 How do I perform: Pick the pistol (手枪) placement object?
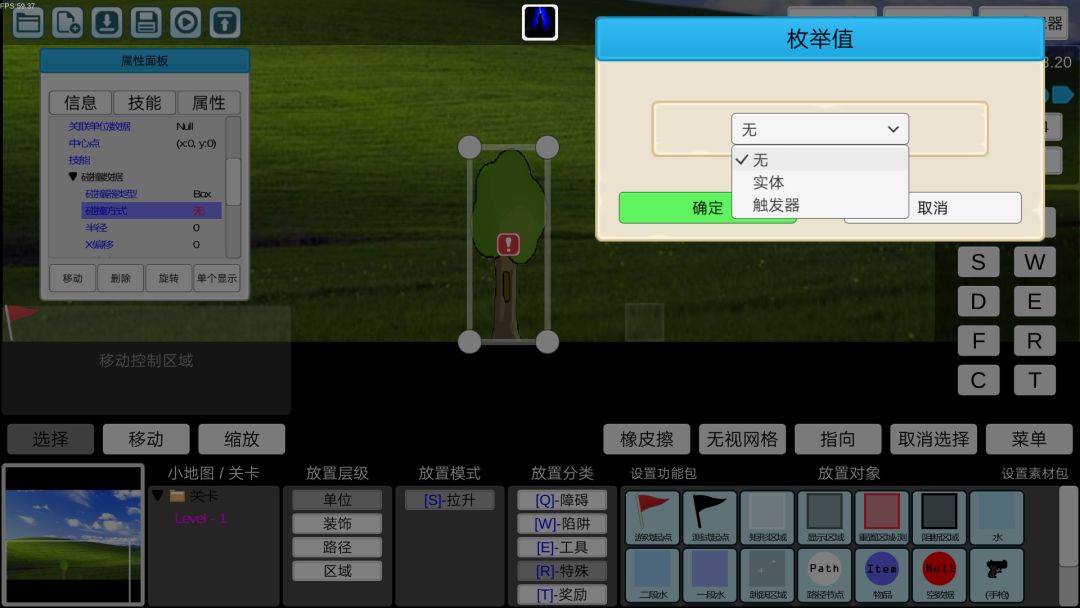[997, 575]
